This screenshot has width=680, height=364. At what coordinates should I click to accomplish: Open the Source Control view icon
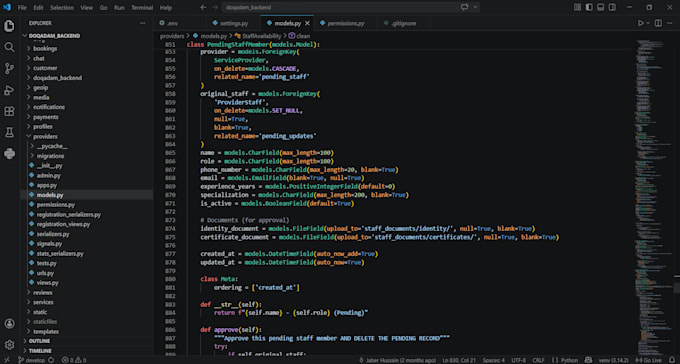click(x=9, y=69)
